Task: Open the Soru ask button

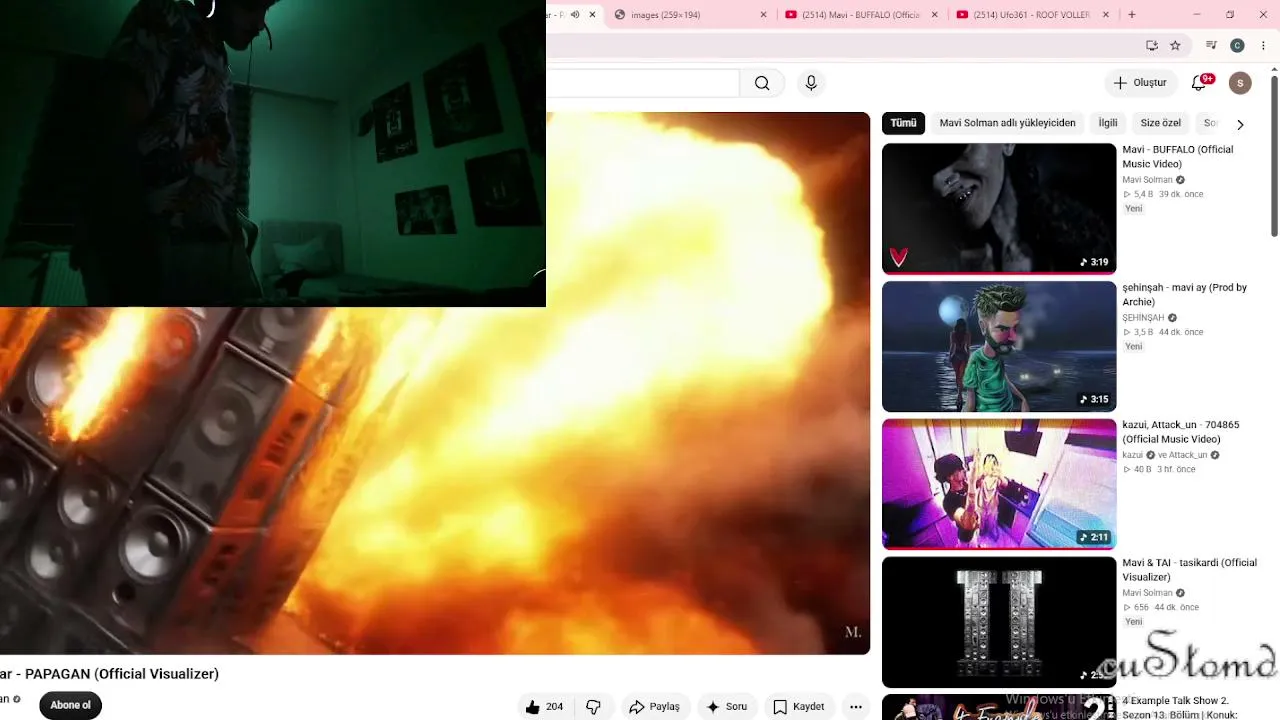Action: (727, 707)
